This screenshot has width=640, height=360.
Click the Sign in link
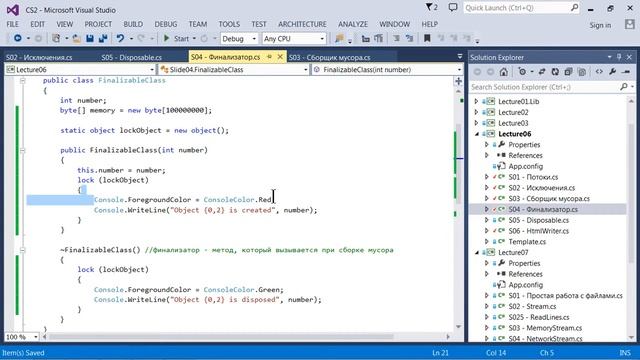click(x=600, y=25)
